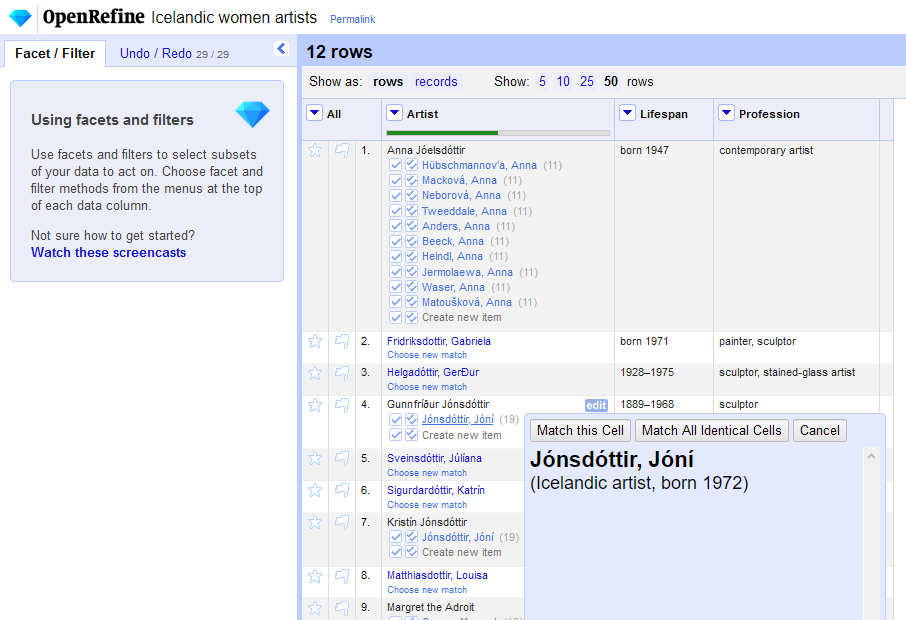Flag row 4 Gunnfríður Jónsdóttir

[342, 405]
